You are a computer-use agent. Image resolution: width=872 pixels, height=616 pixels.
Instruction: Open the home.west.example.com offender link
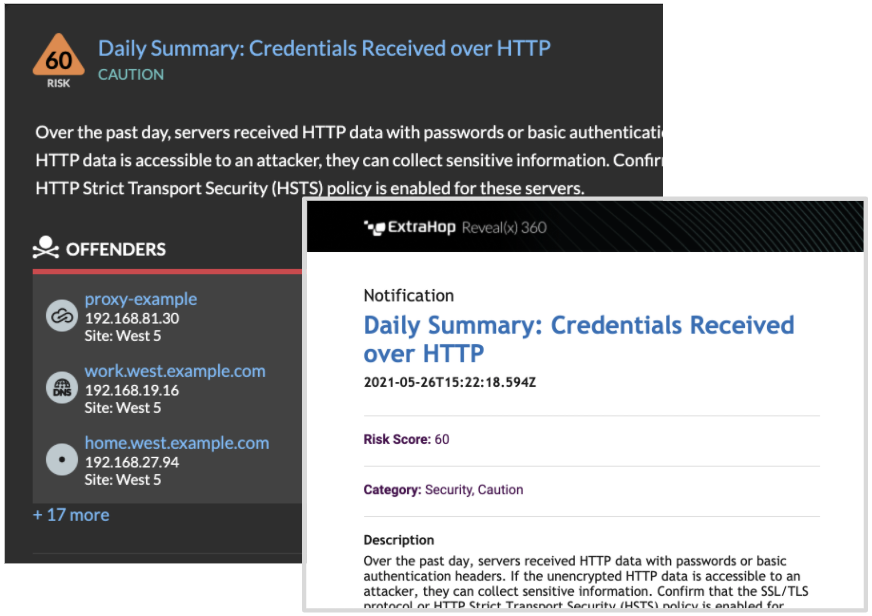pyautogui.click(x=177, y=443)
